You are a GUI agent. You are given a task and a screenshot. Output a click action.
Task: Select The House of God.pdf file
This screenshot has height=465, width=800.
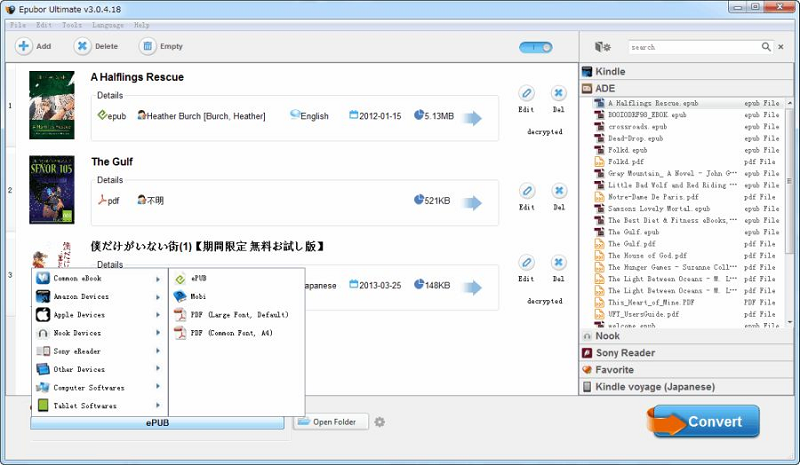[x=687, y=256]
